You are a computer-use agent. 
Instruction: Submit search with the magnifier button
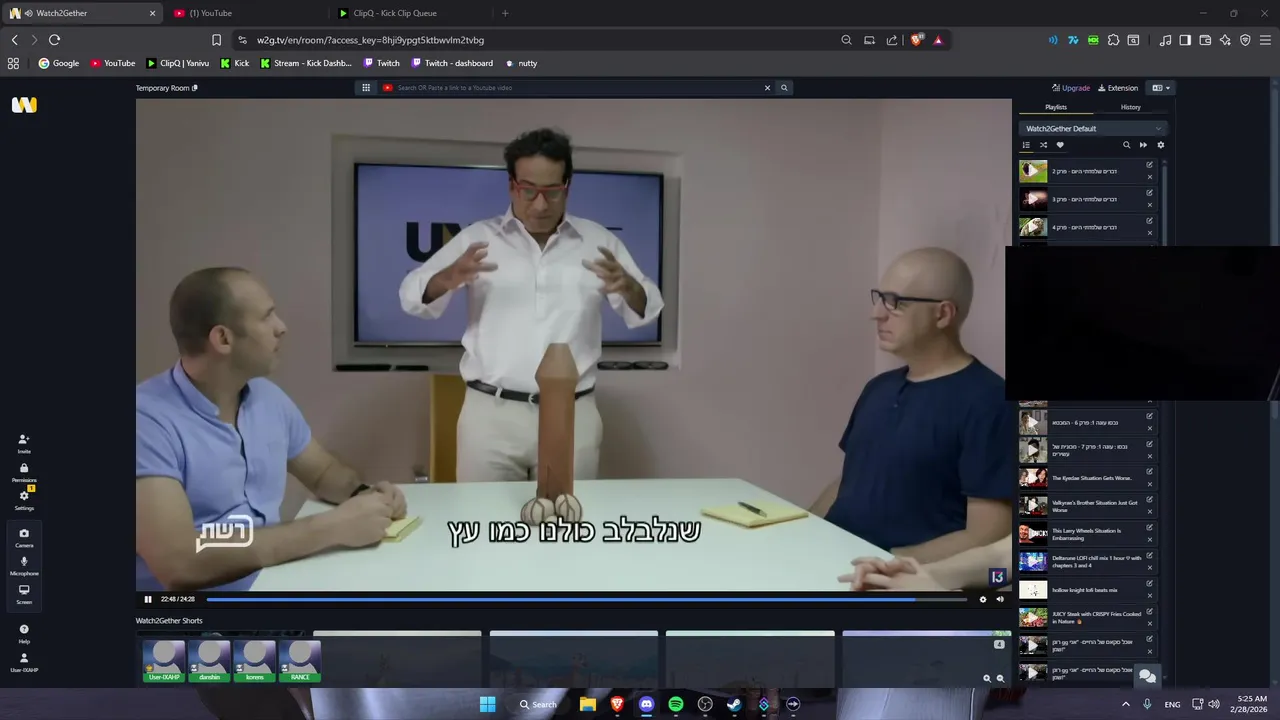pos(784,88)
